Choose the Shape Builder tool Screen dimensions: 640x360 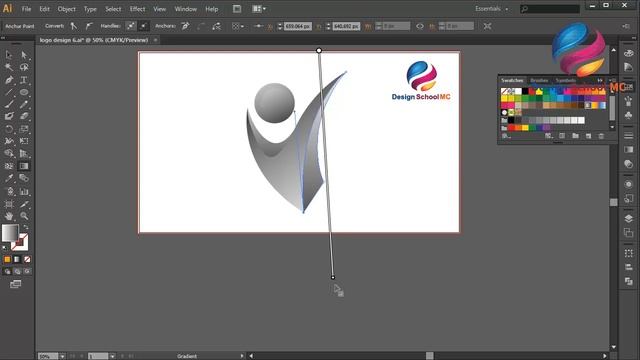tap(9, 153)
